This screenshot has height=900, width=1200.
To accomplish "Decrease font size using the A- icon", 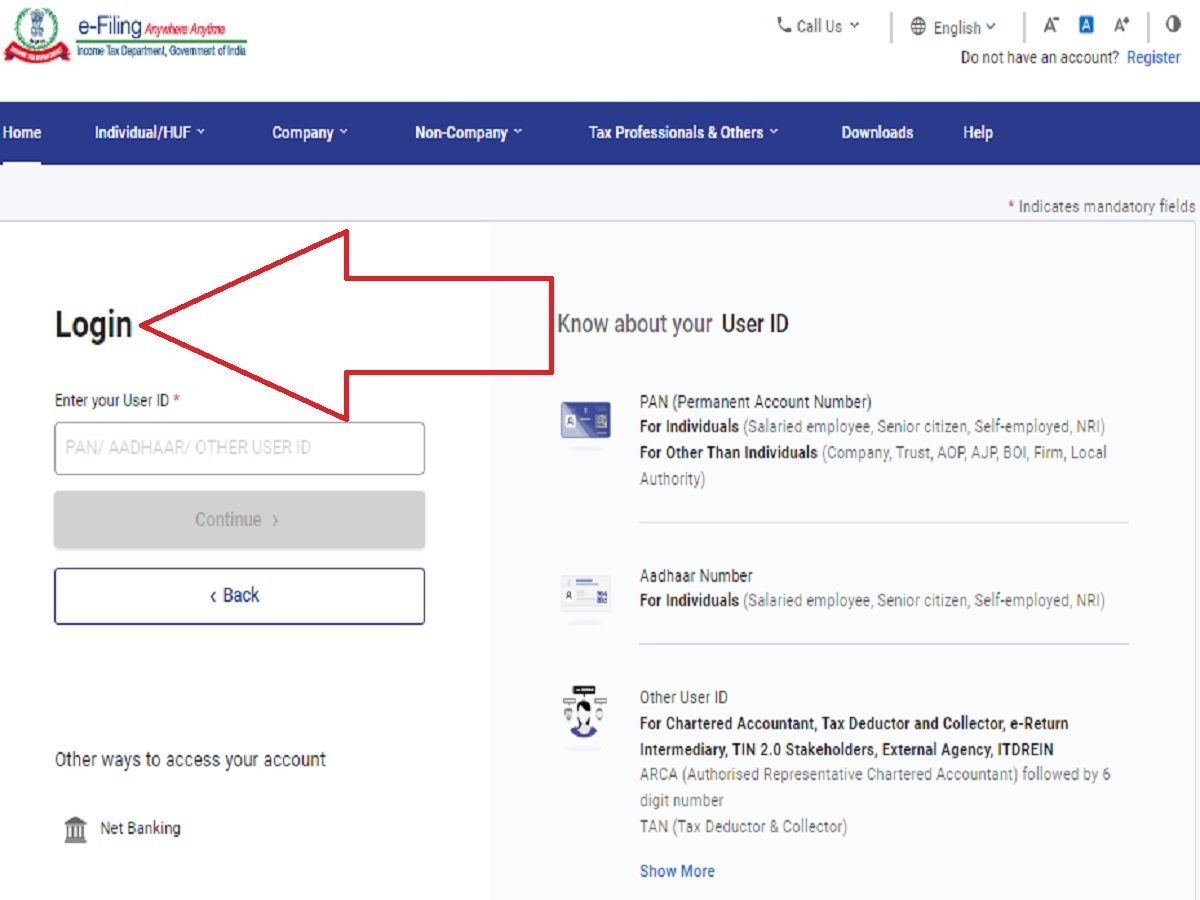I will 1050,27.
